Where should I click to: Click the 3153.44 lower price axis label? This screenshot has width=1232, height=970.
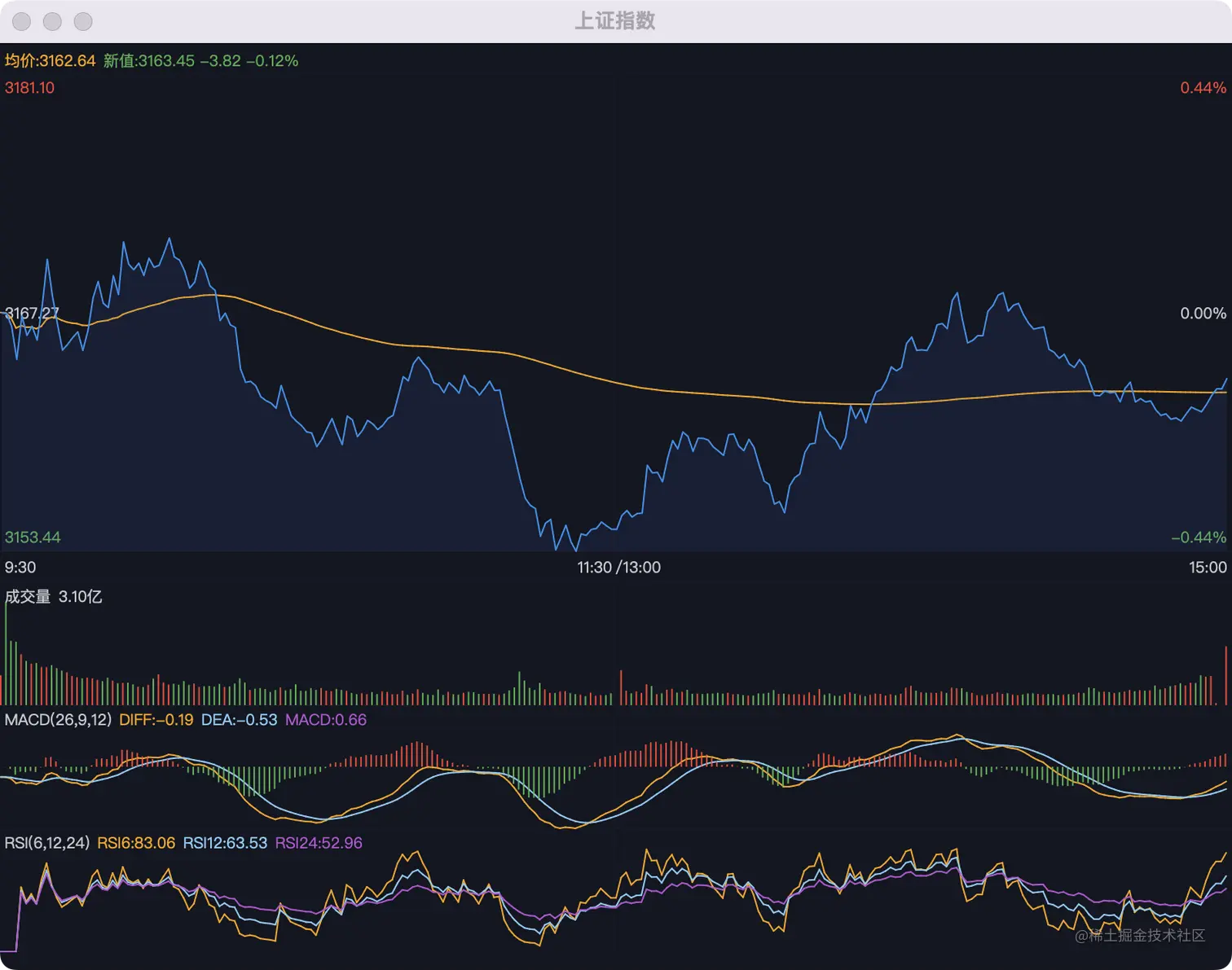[33, 538]
